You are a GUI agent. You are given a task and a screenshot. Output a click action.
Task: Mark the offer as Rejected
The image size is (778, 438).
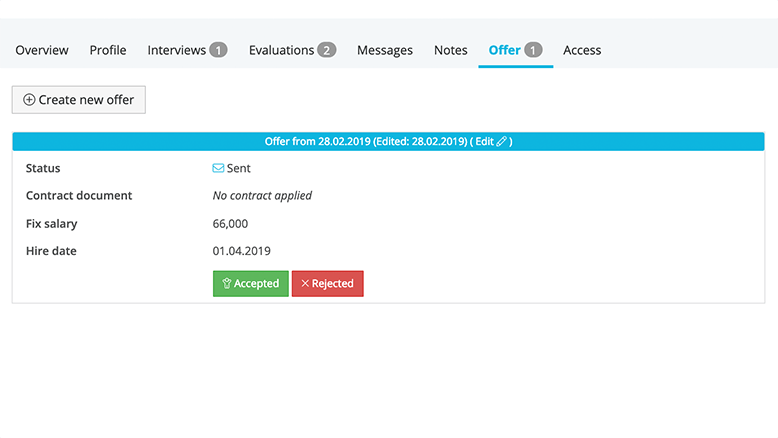coord(327,284)
